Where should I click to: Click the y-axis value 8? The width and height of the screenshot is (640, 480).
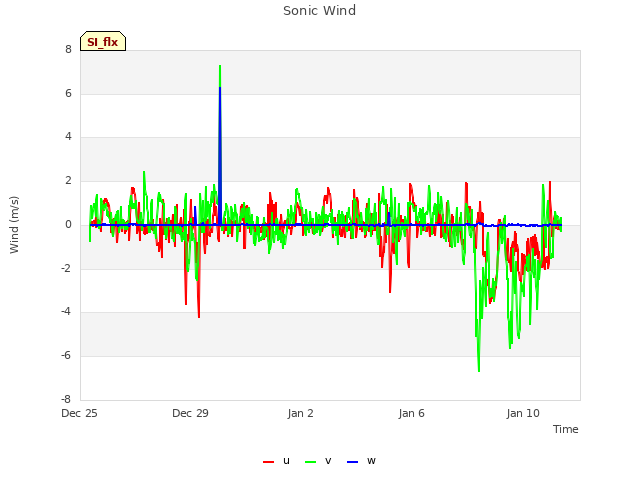coord(68,50)
